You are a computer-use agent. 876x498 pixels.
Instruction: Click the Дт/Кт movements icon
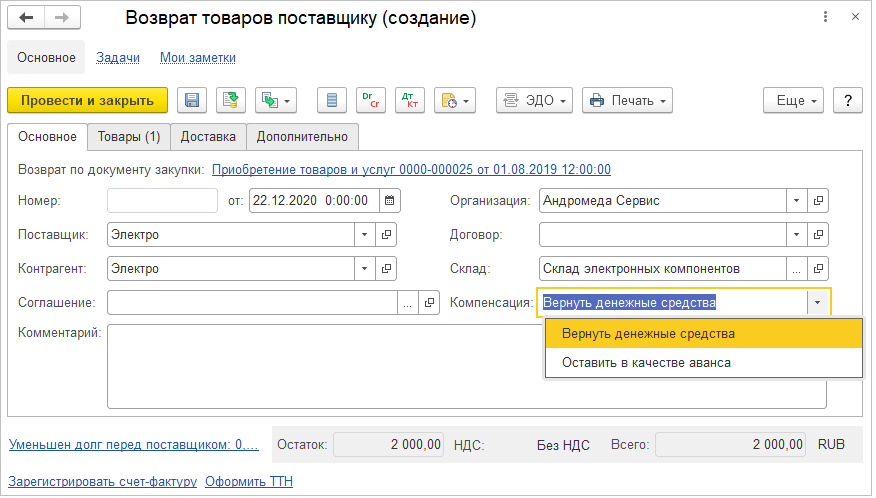click(x=410, y=100)
